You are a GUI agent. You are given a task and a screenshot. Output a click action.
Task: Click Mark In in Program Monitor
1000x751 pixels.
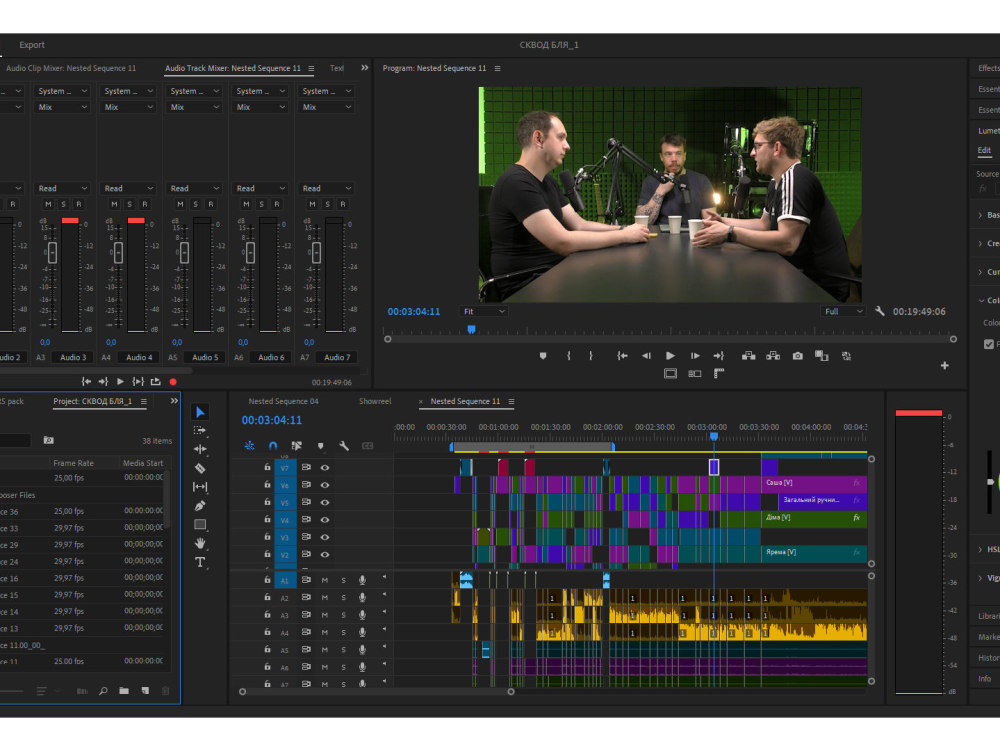pyautogui.click(x=568, y=356)
